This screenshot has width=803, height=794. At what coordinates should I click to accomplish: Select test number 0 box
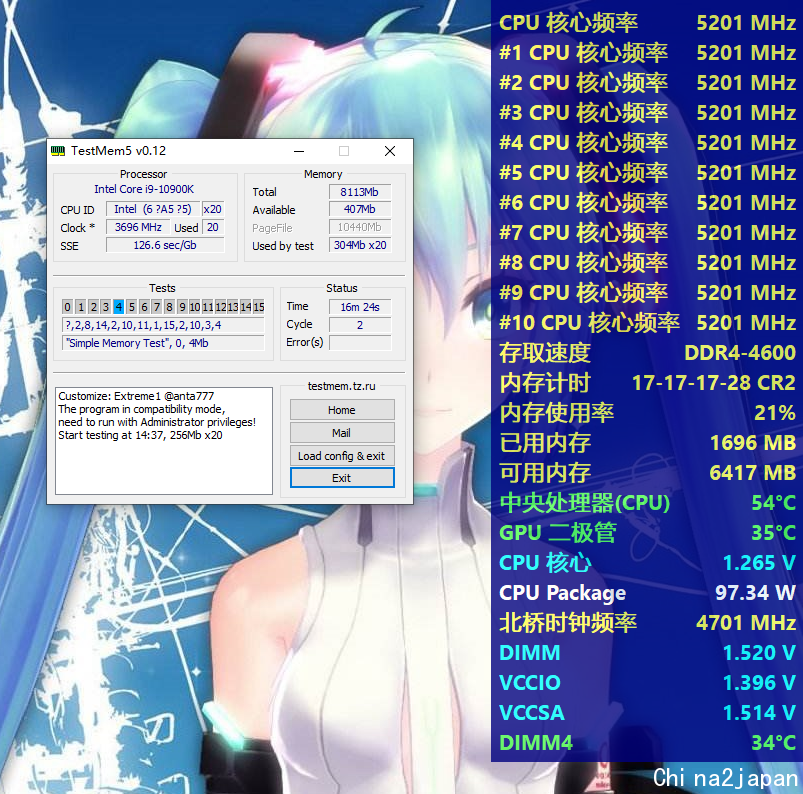67,307
